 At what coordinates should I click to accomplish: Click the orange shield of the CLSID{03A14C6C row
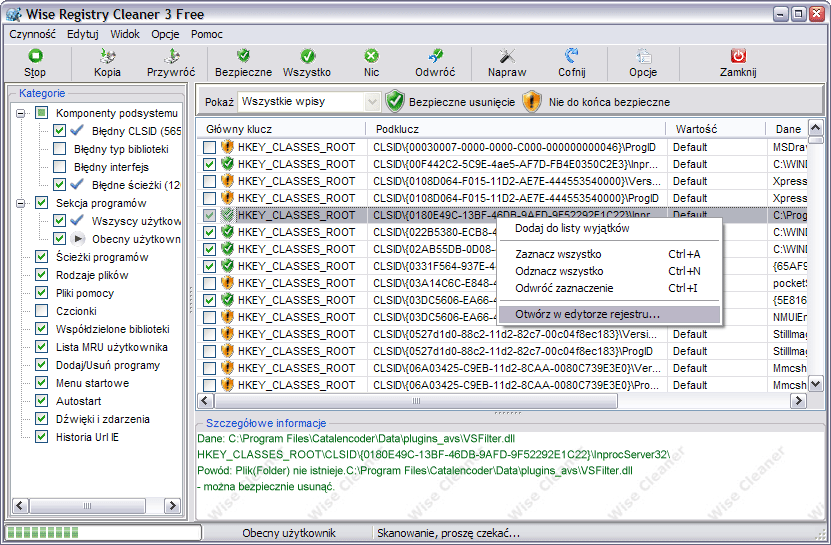(227, 283)
